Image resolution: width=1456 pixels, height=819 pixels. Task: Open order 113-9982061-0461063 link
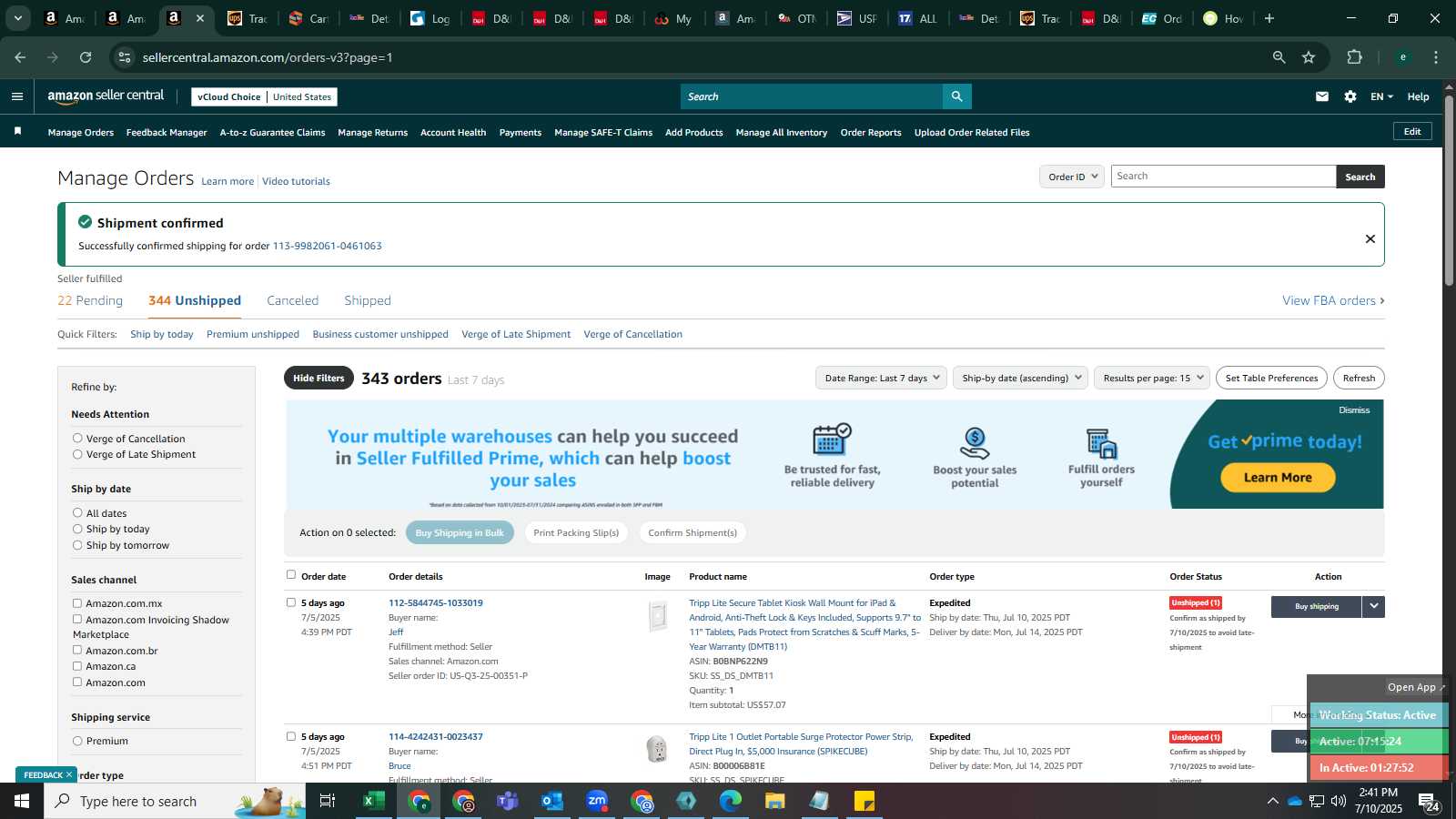click(328, 246)
